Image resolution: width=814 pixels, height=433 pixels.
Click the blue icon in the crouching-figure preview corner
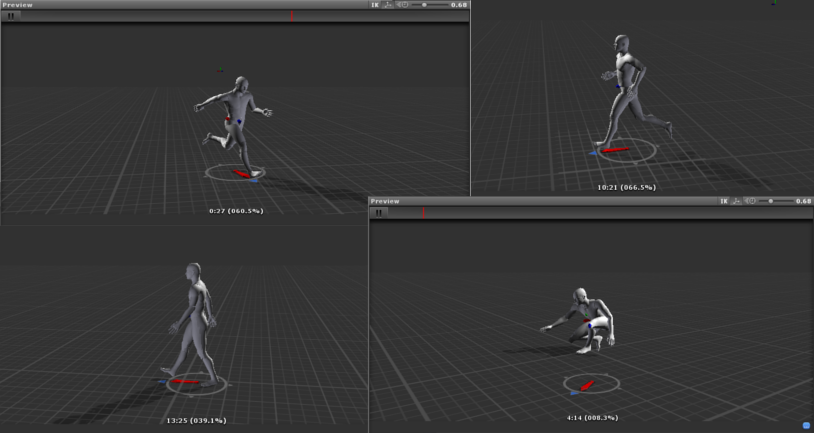coord(806,425)
